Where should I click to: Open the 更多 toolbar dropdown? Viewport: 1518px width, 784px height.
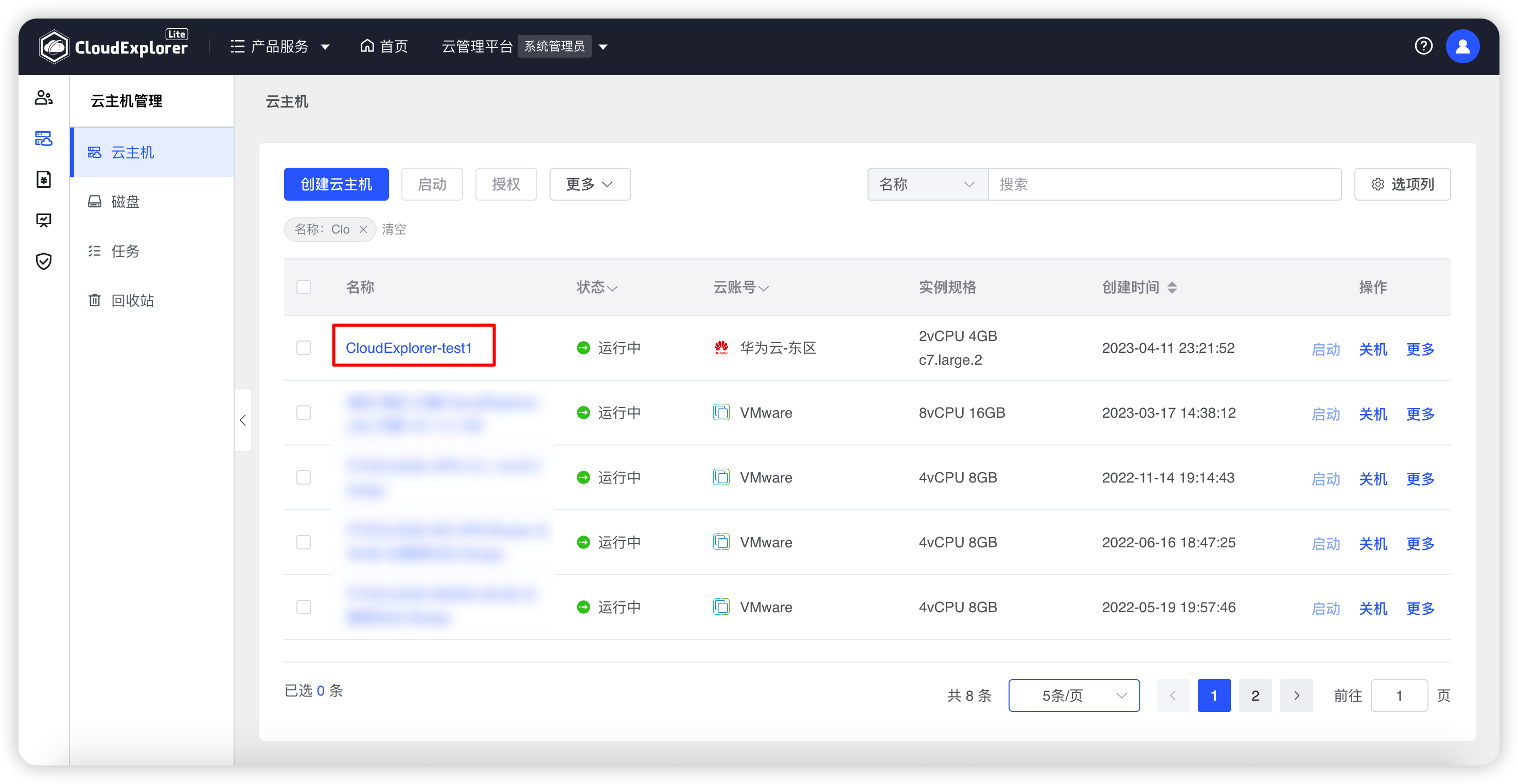(x=589, y=184)
